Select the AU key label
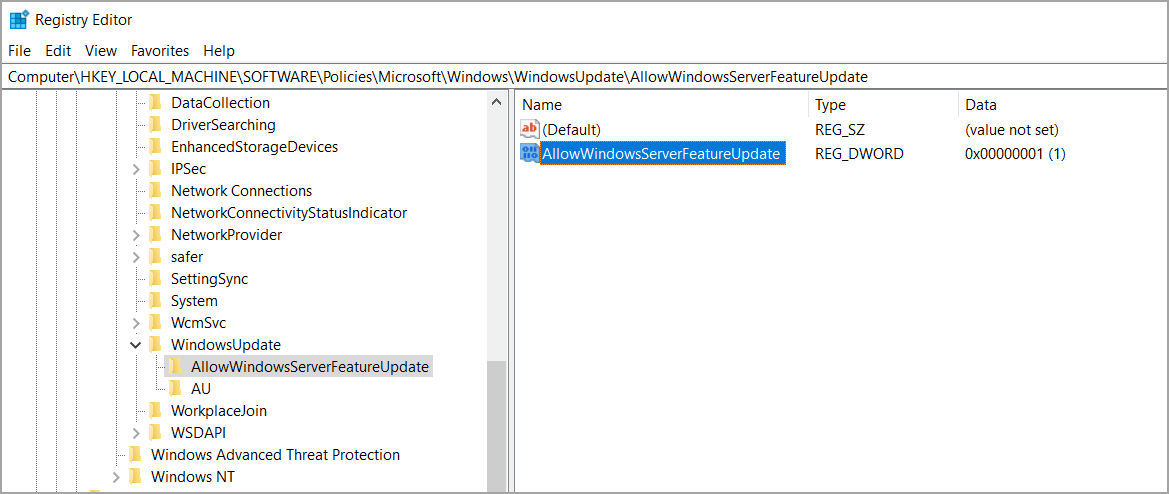This screenshot has height=494, width=1169. click(201, 389)
